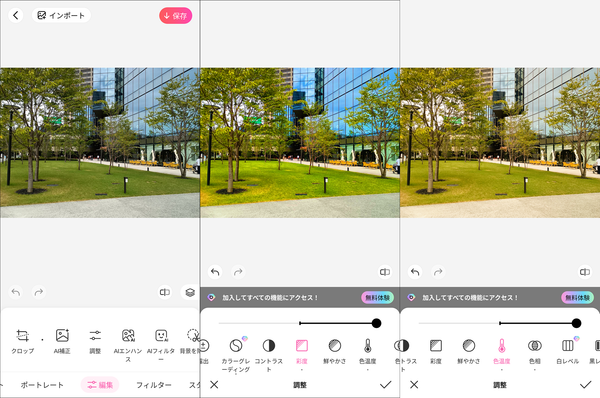Select 彩度 saturation in right screen

coord(436,351)
